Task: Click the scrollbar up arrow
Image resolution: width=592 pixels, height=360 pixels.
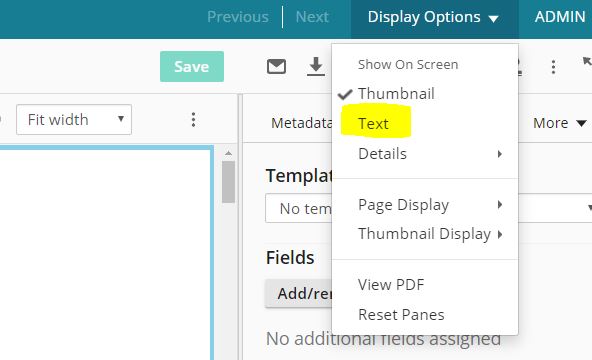Action: 228,153
